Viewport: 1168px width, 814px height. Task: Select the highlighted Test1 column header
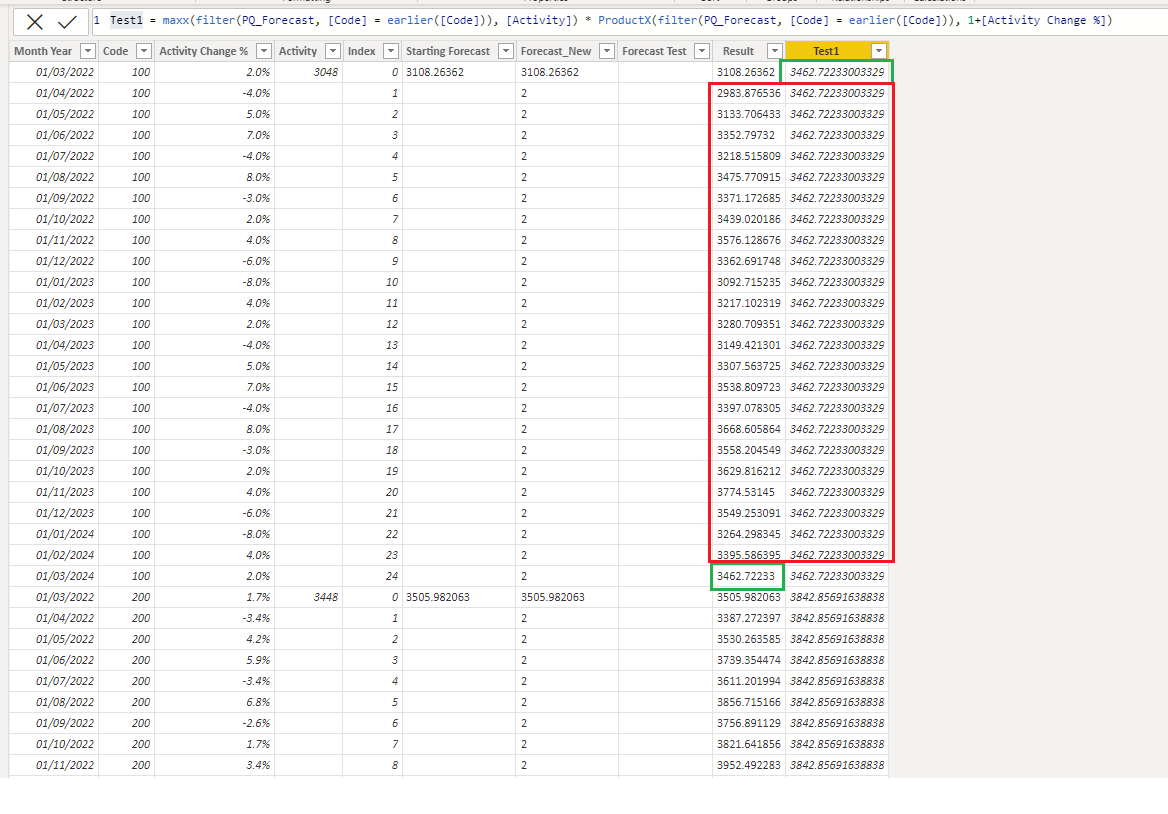point(826,51)
